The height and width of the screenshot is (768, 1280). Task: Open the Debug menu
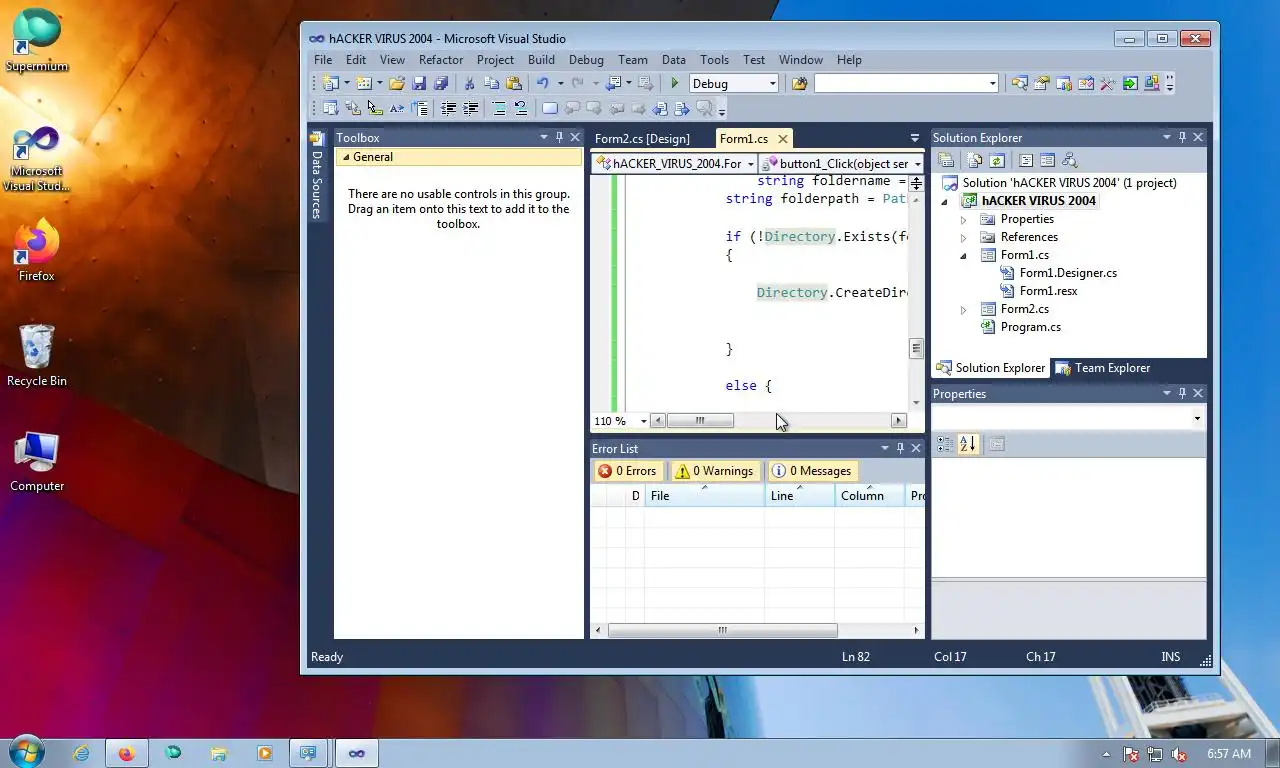point(586,60)
